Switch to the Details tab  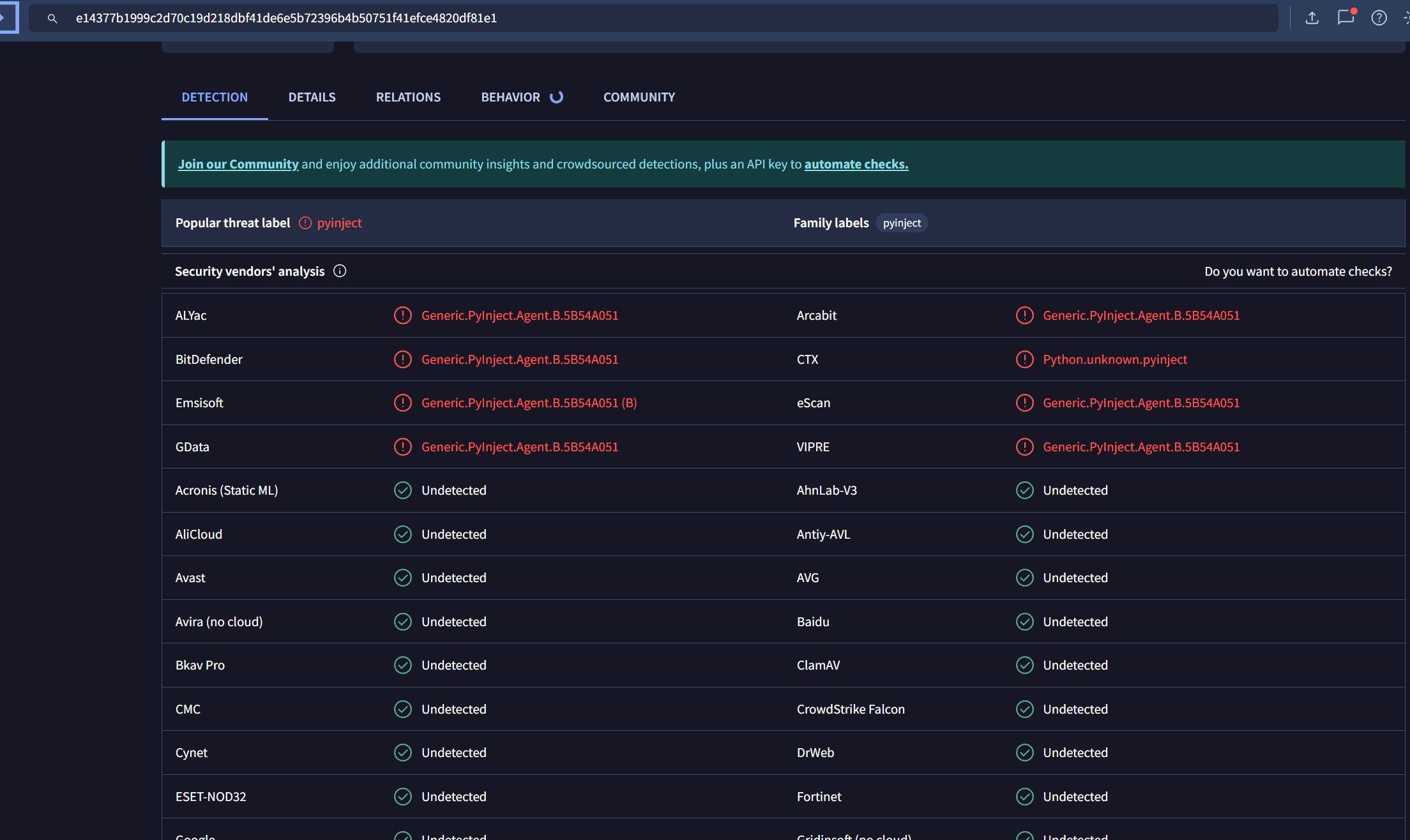pos(312,97)
